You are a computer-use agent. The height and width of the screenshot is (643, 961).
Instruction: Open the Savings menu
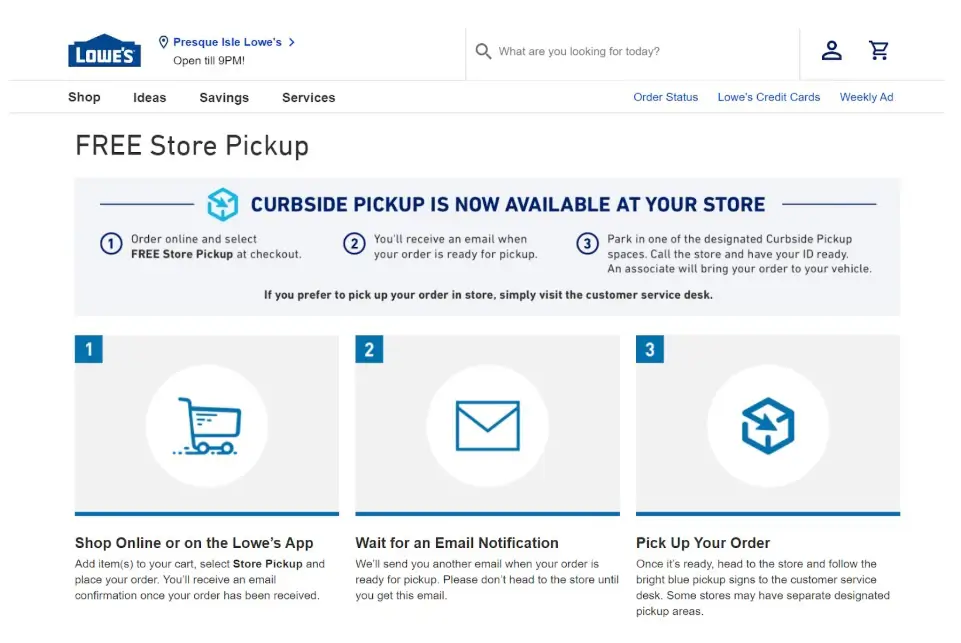click(x=224, y=97)
